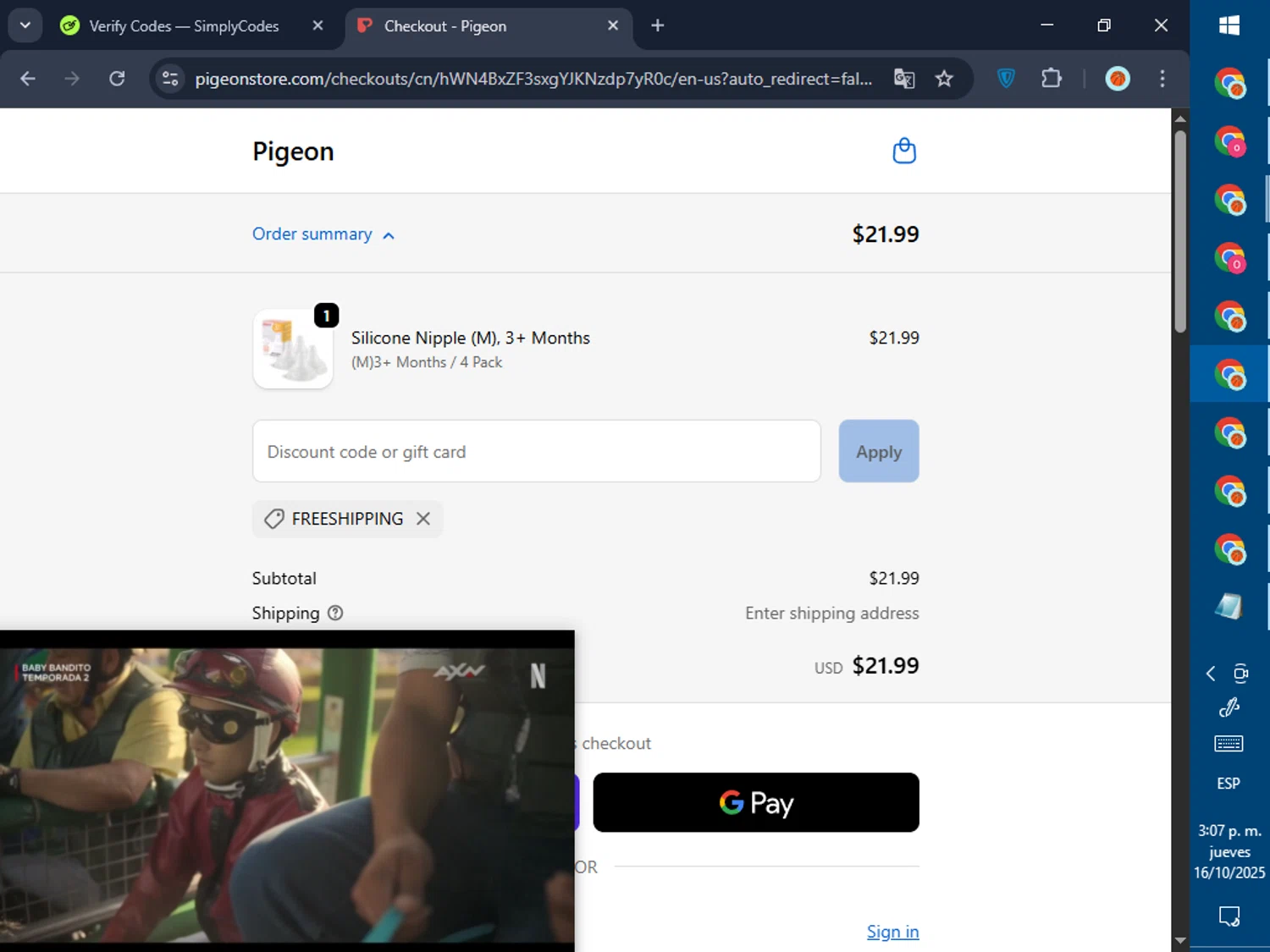Click the Apply discount button

click(x=879, y=451)
